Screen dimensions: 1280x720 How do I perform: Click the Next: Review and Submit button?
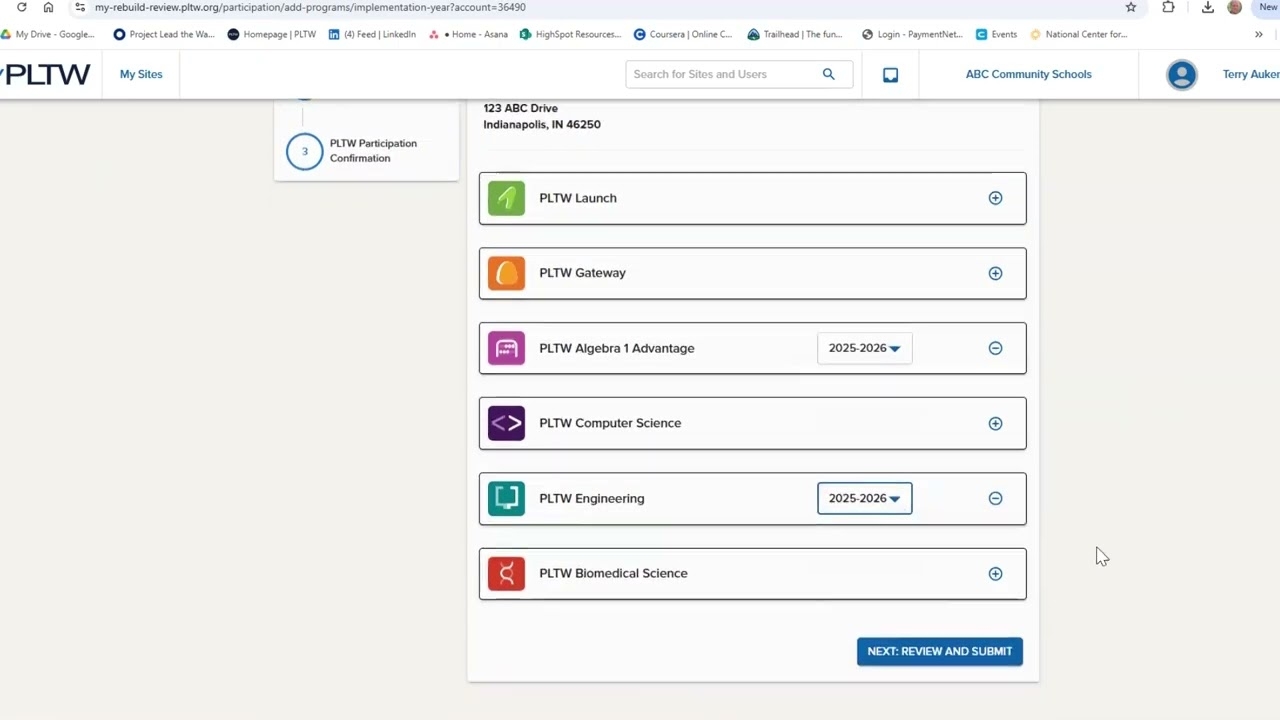pyautogui.click(x=939, y=651)
